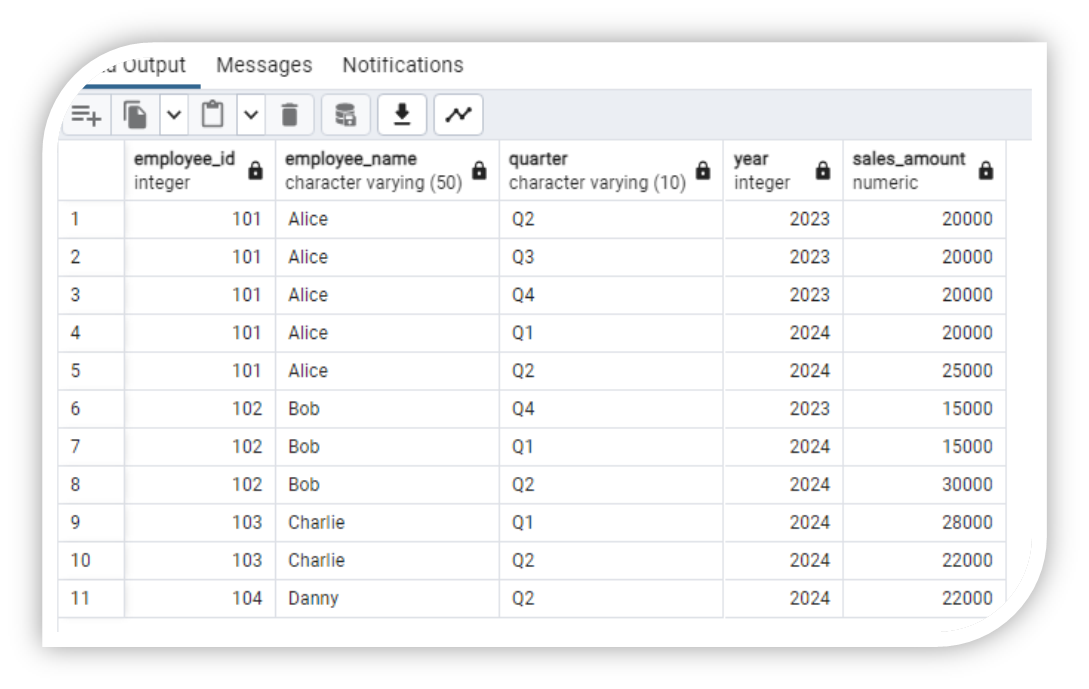The height and width of the screenshot is (689, 1089).
Task: Open the copy options dropdown
Action: tap(172, 114)
